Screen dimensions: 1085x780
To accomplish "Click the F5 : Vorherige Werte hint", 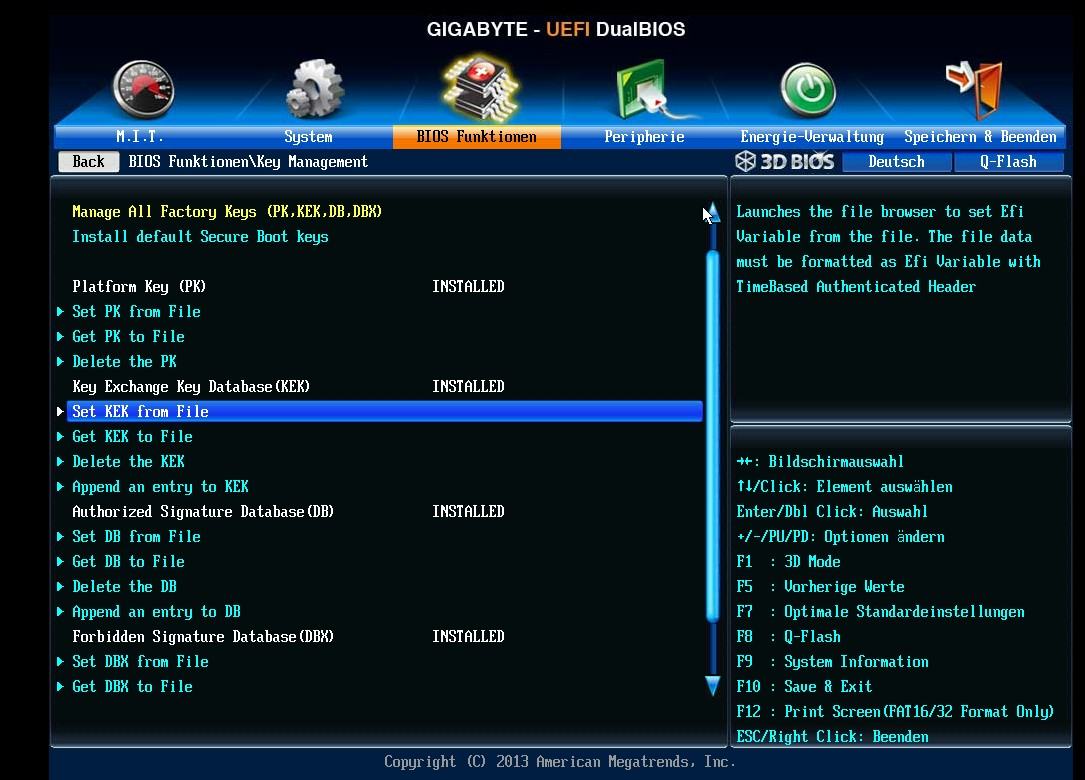I will (x=820, y=586).
